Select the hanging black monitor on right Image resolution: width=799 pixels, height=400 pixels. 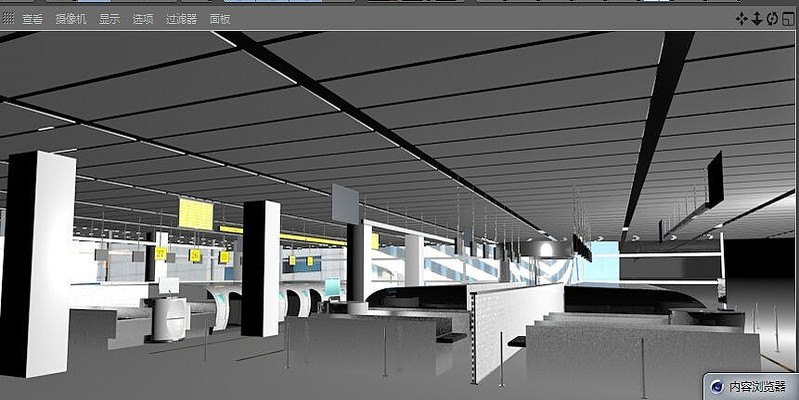[x=715, y=178]
